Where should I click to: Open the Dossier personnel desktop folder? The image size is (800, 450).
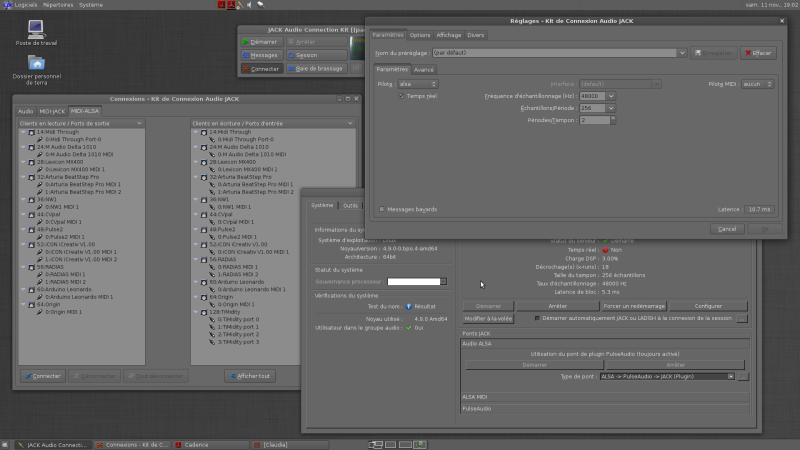point(36,64)
